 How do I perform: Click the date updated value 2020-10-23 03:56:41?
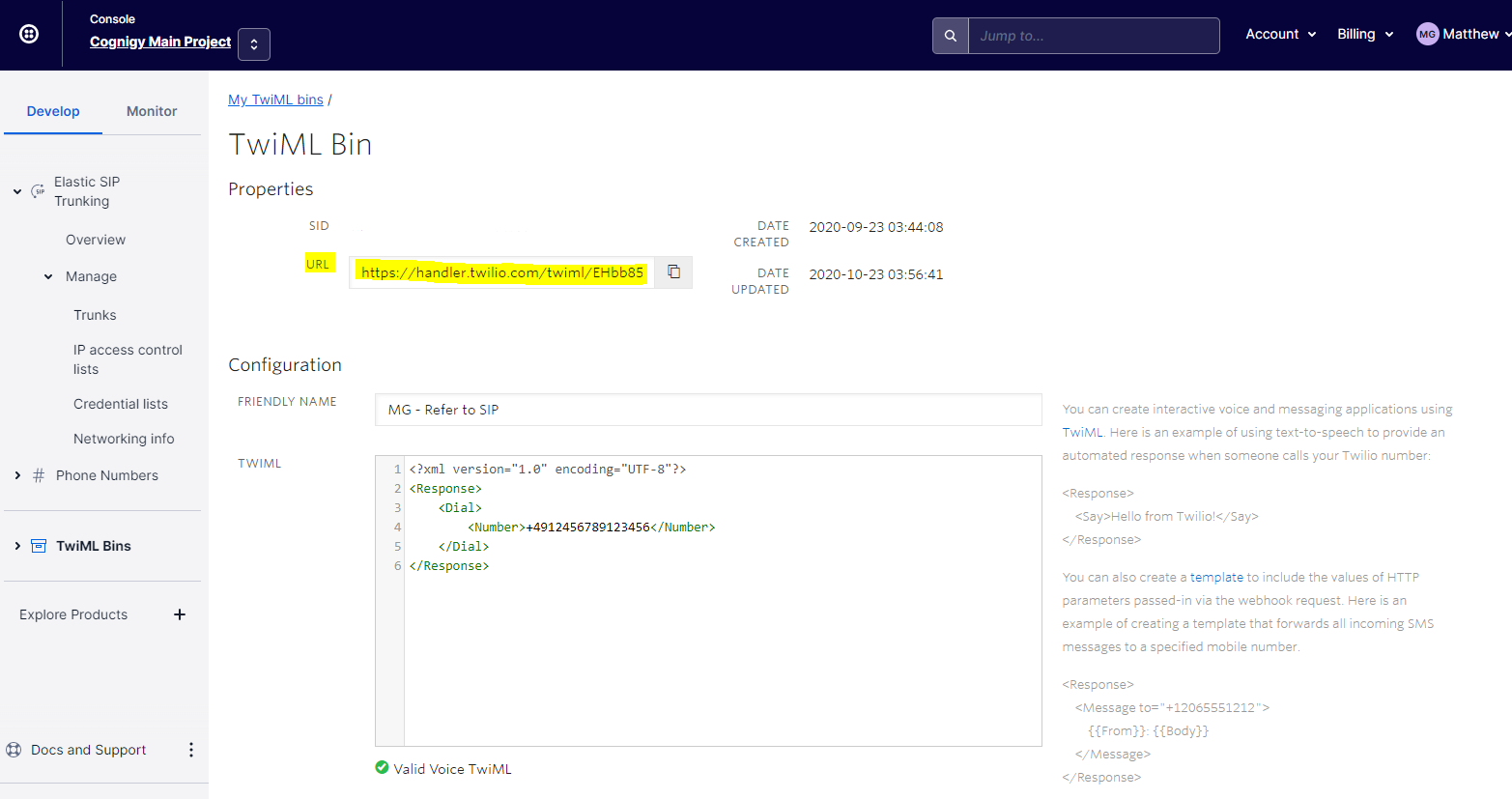point(876,274)
